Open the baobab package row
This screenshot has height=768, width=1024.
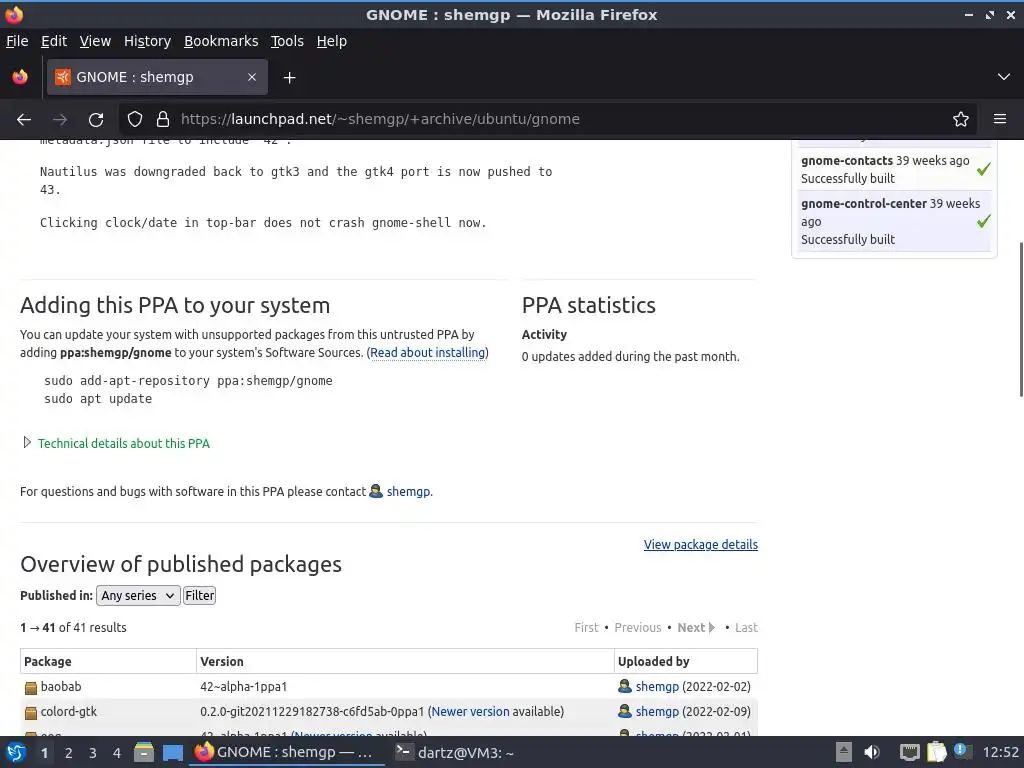click(389, 686)
